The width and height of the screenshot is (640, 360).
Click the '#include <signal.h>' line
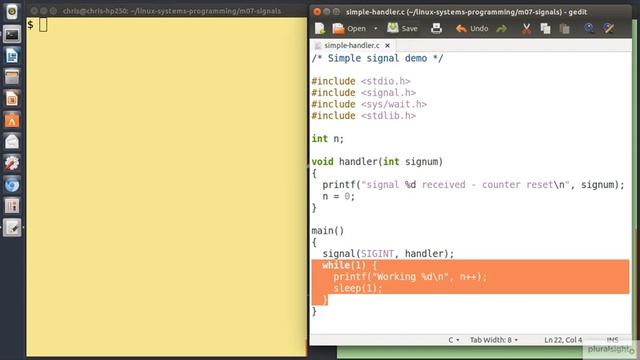[x=364, y=93]
